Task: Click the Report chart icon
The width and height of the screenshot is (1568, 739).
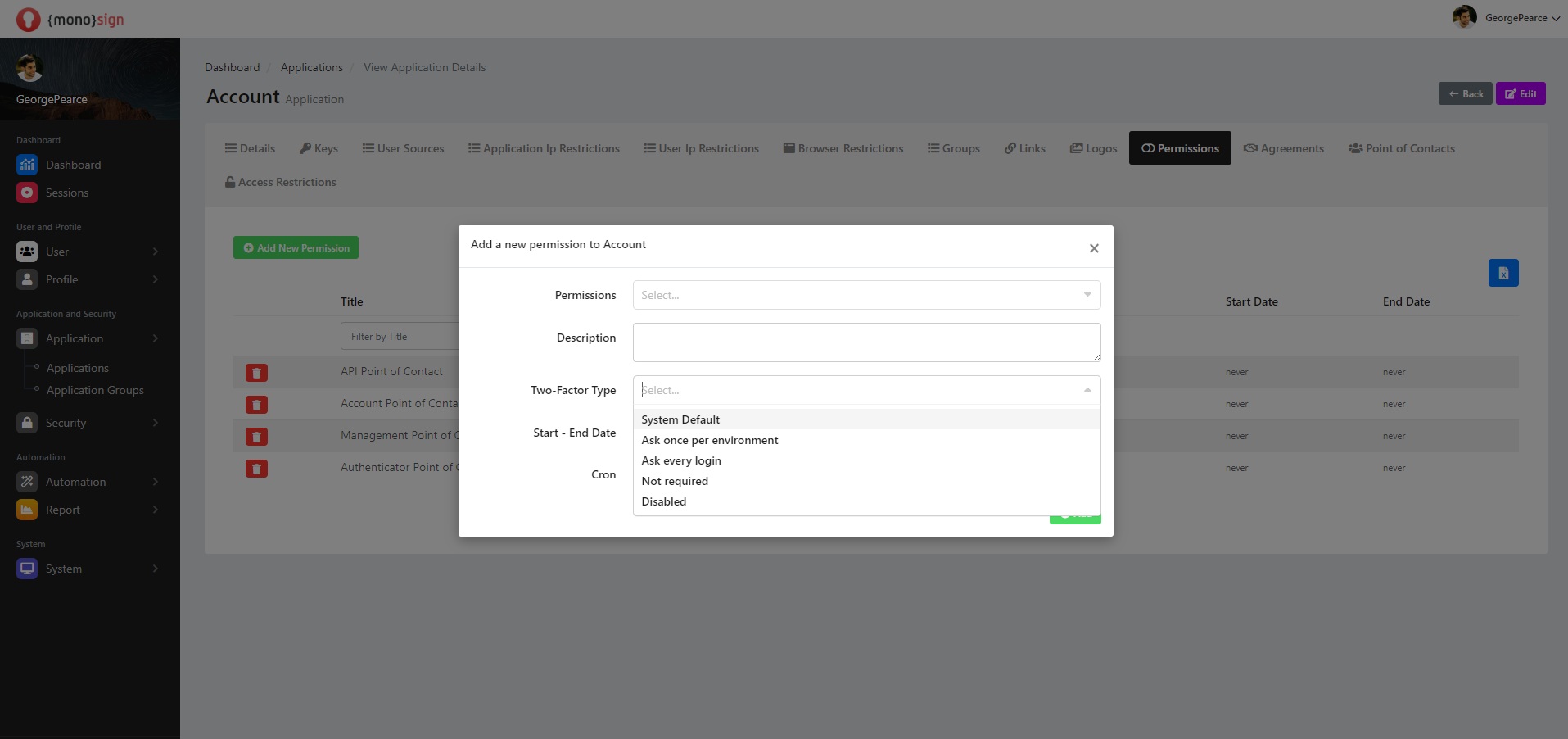Action: [x=27, y=510]
